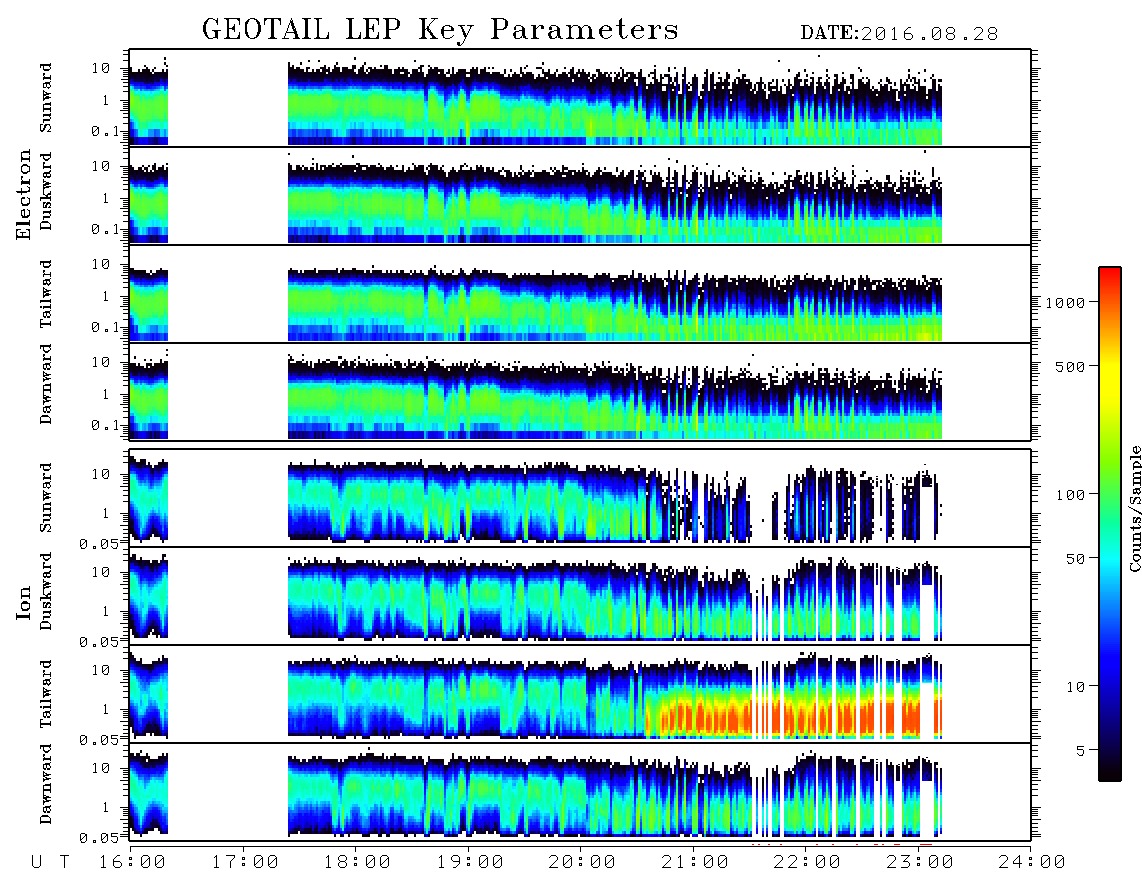Select Electron "Sunward" panel label
Viewport: 1142px width, 880px height.
46,98
